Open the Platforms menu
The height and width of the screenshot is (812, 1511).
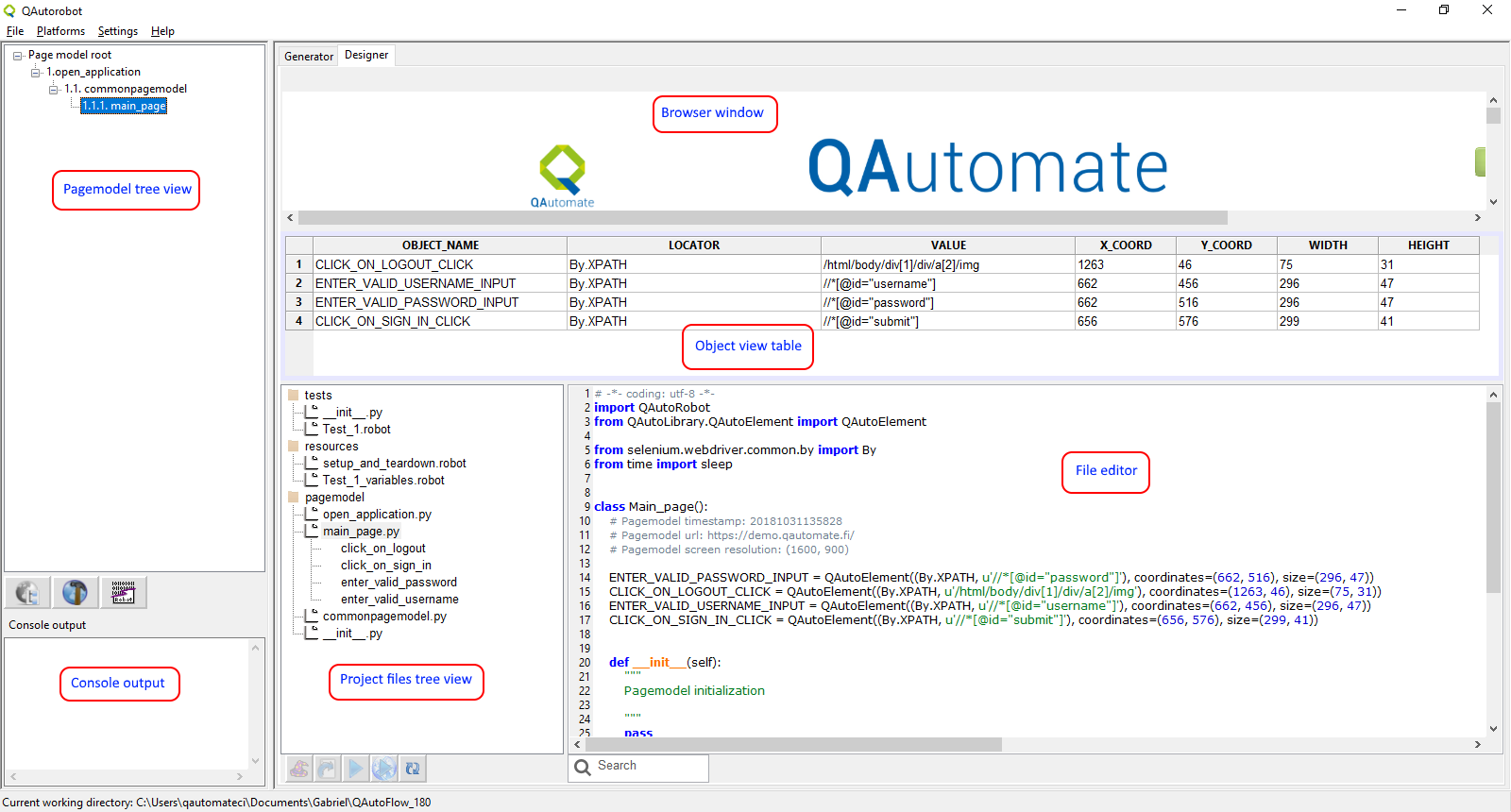coord(60,31)
